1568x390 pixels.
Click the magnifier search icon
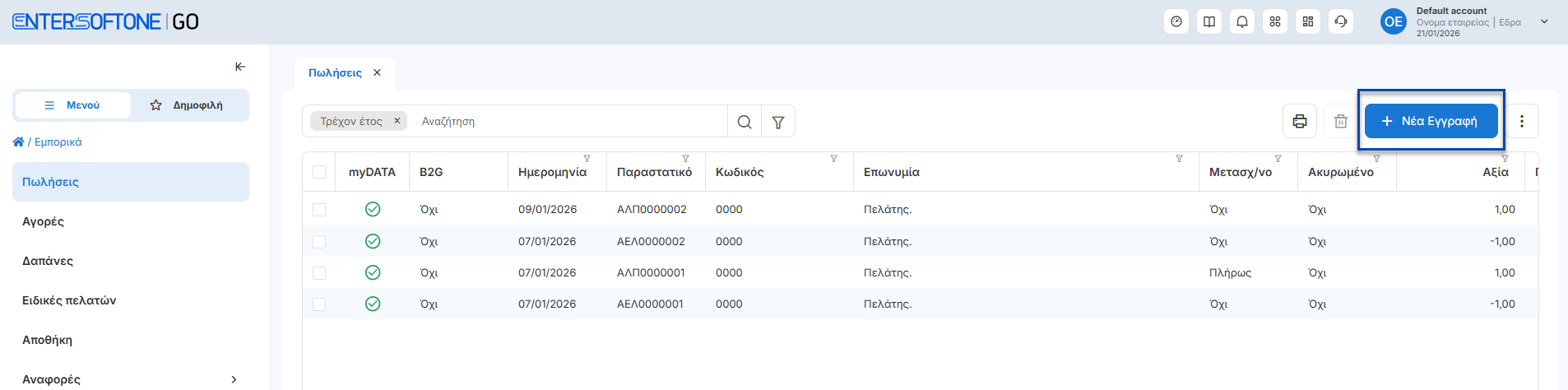[x=745, y=122]
